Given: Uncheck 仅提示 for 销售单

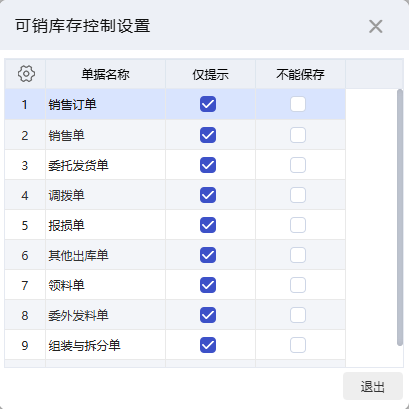Looking at the screenshot, I should (x=208, y=135).
